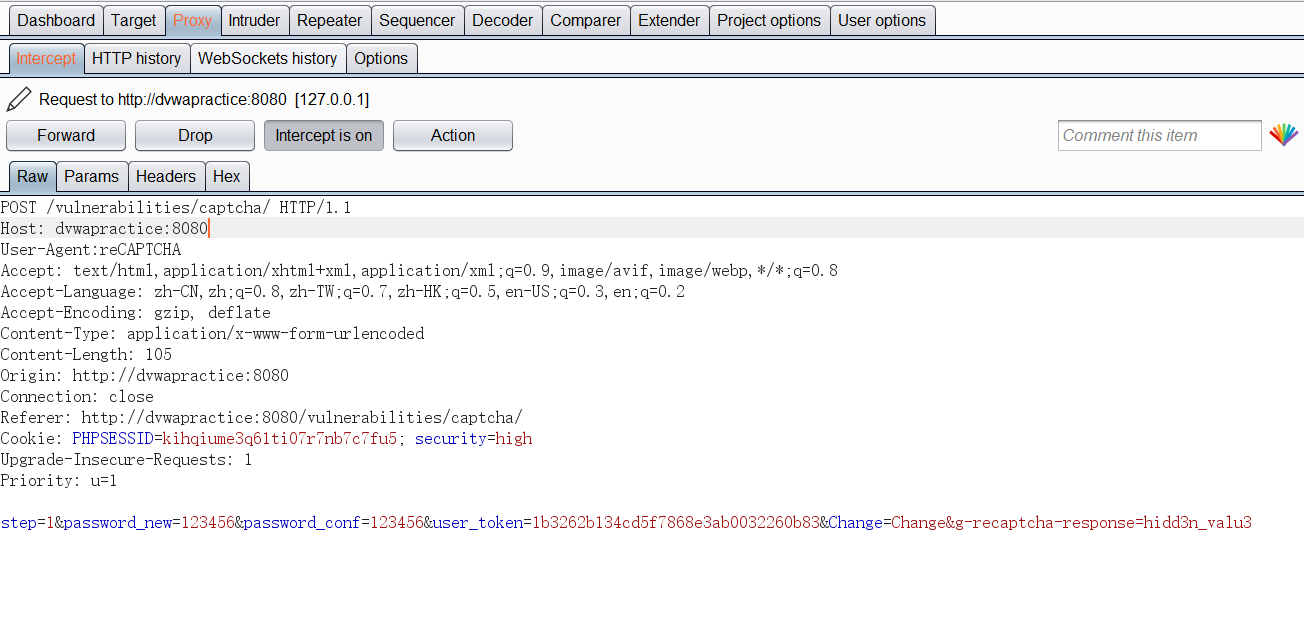
Task: Click the pencil edit icon beside request target
Action: (19, 99)
